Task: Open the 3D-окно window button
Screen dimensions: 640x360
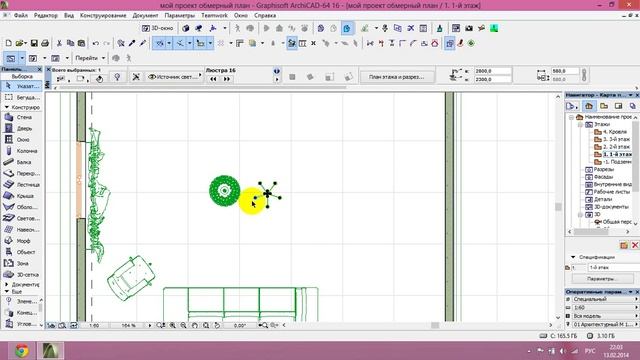Action: [158, 28]
